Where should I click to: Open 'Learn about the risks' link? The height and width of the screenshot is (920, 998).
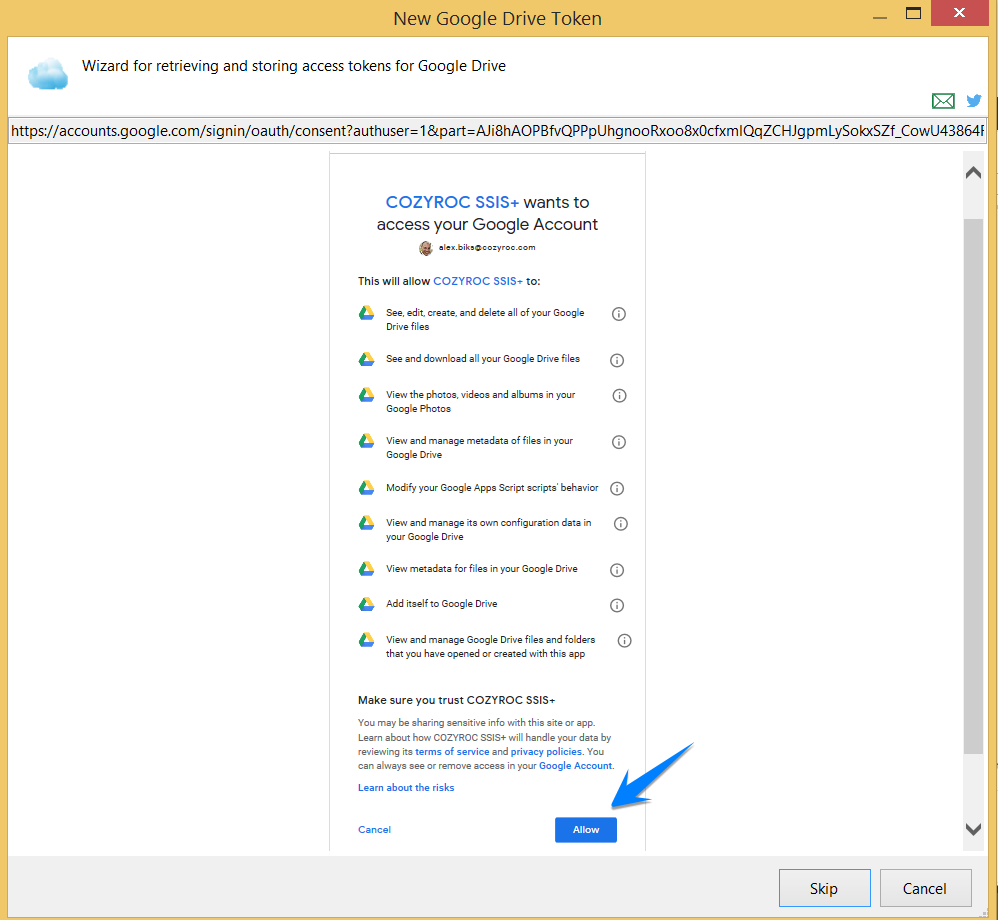(x=406, y=788)
